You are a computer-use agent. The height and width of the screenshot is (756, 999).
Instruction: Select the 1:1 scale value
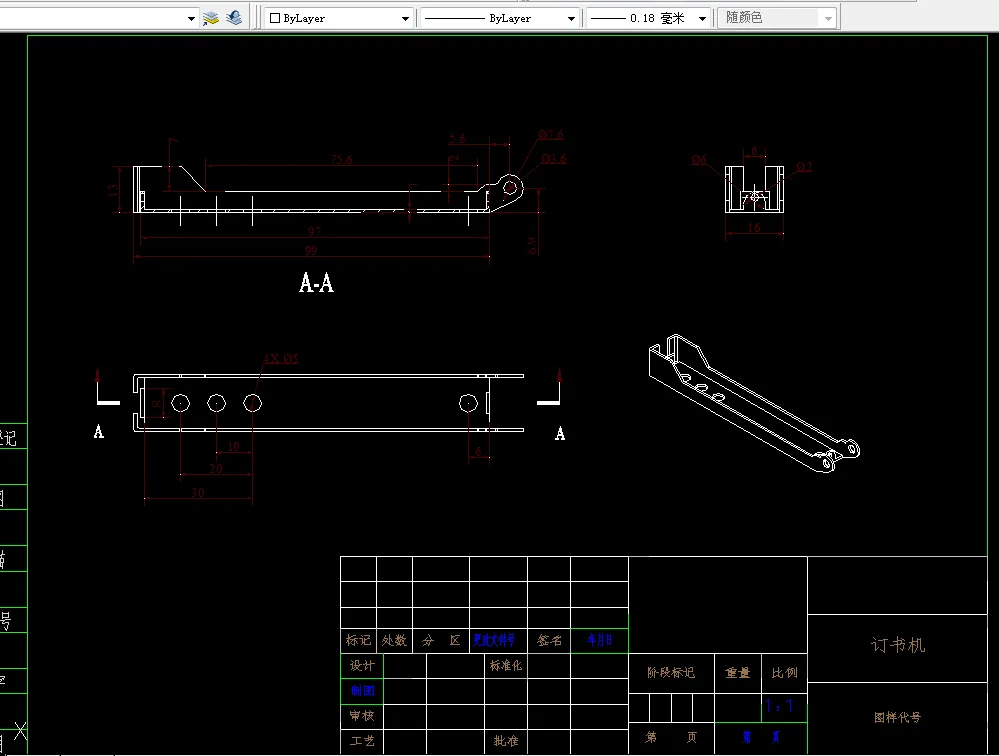pos(779,706)
